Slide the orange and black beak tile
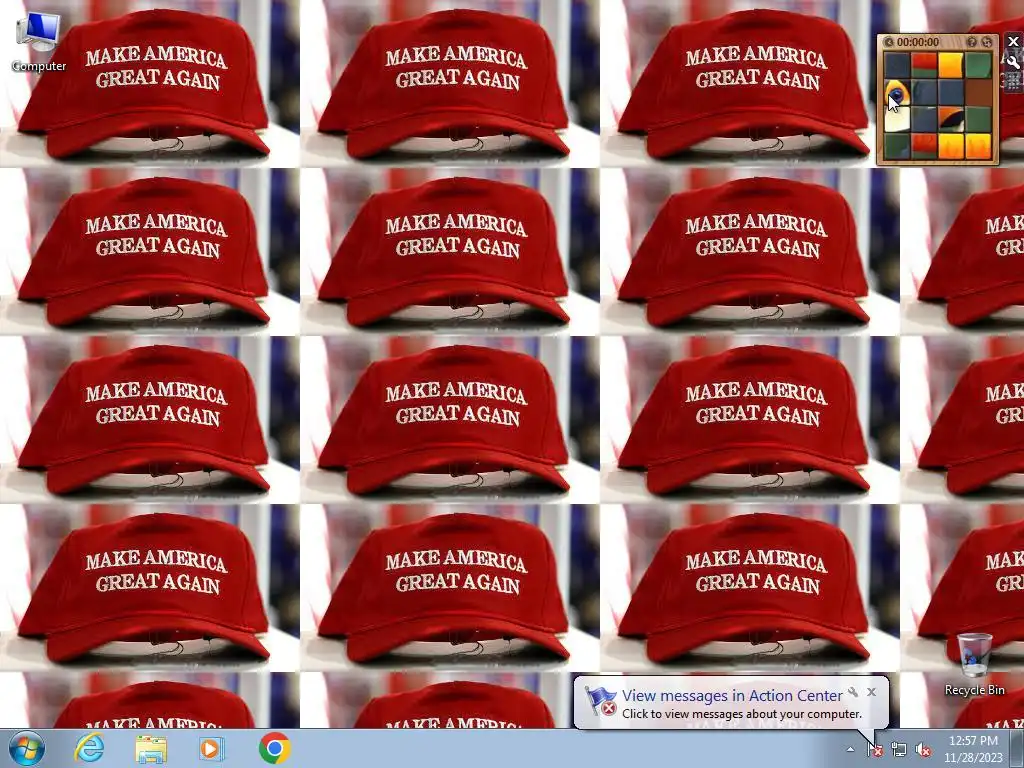 click(951, 120)
